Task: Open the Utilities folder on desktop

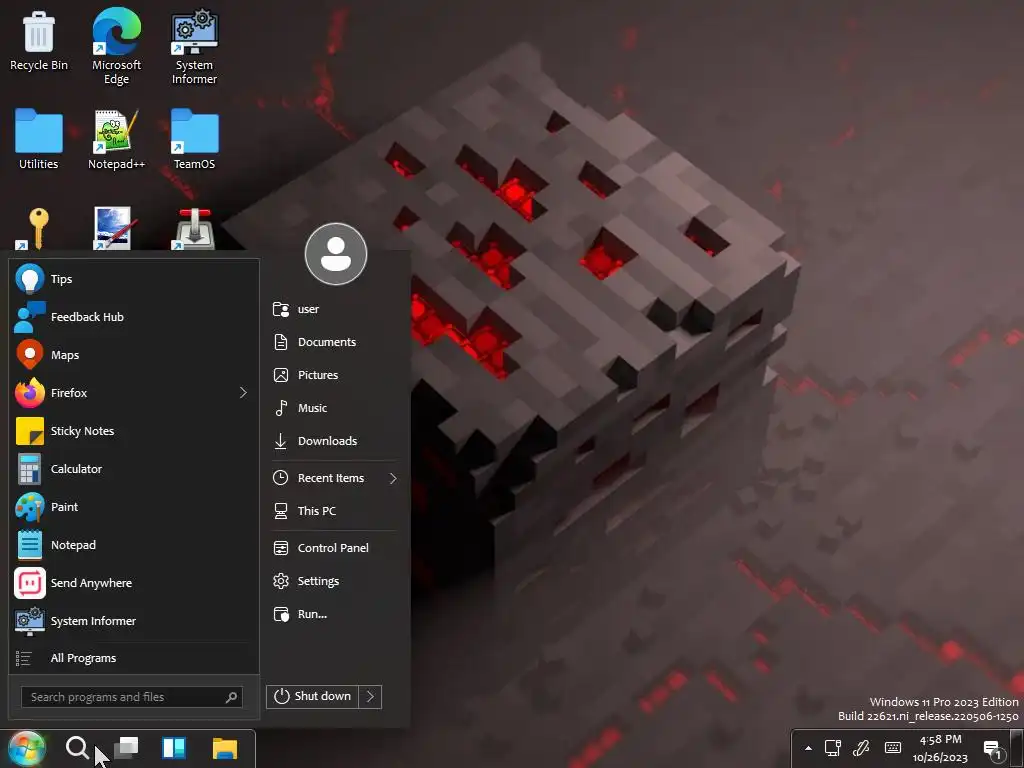Action: 39,139
